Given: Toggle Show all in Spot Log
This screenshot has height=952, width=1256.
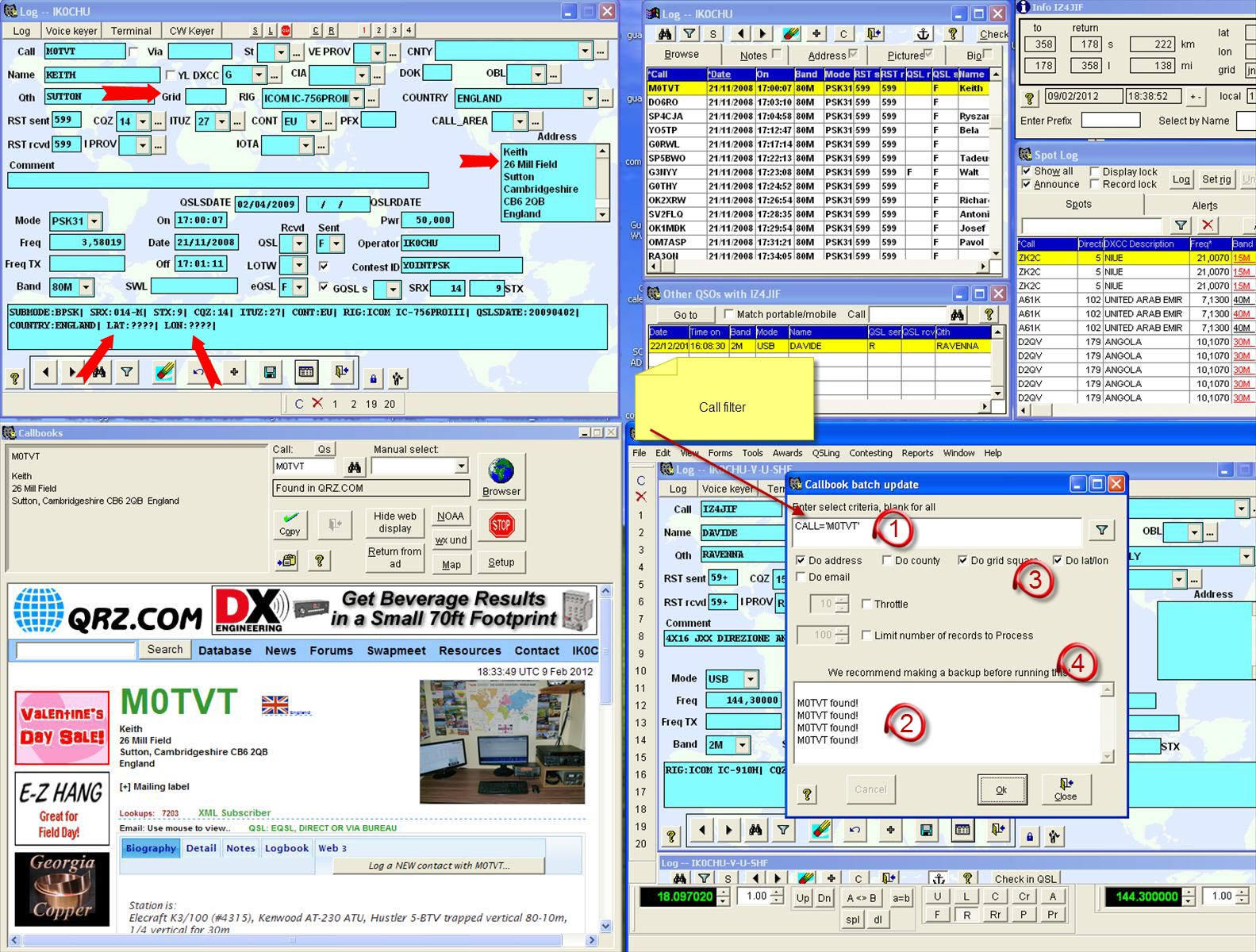Looking at the screenshot, I should tap(1026, 171).
